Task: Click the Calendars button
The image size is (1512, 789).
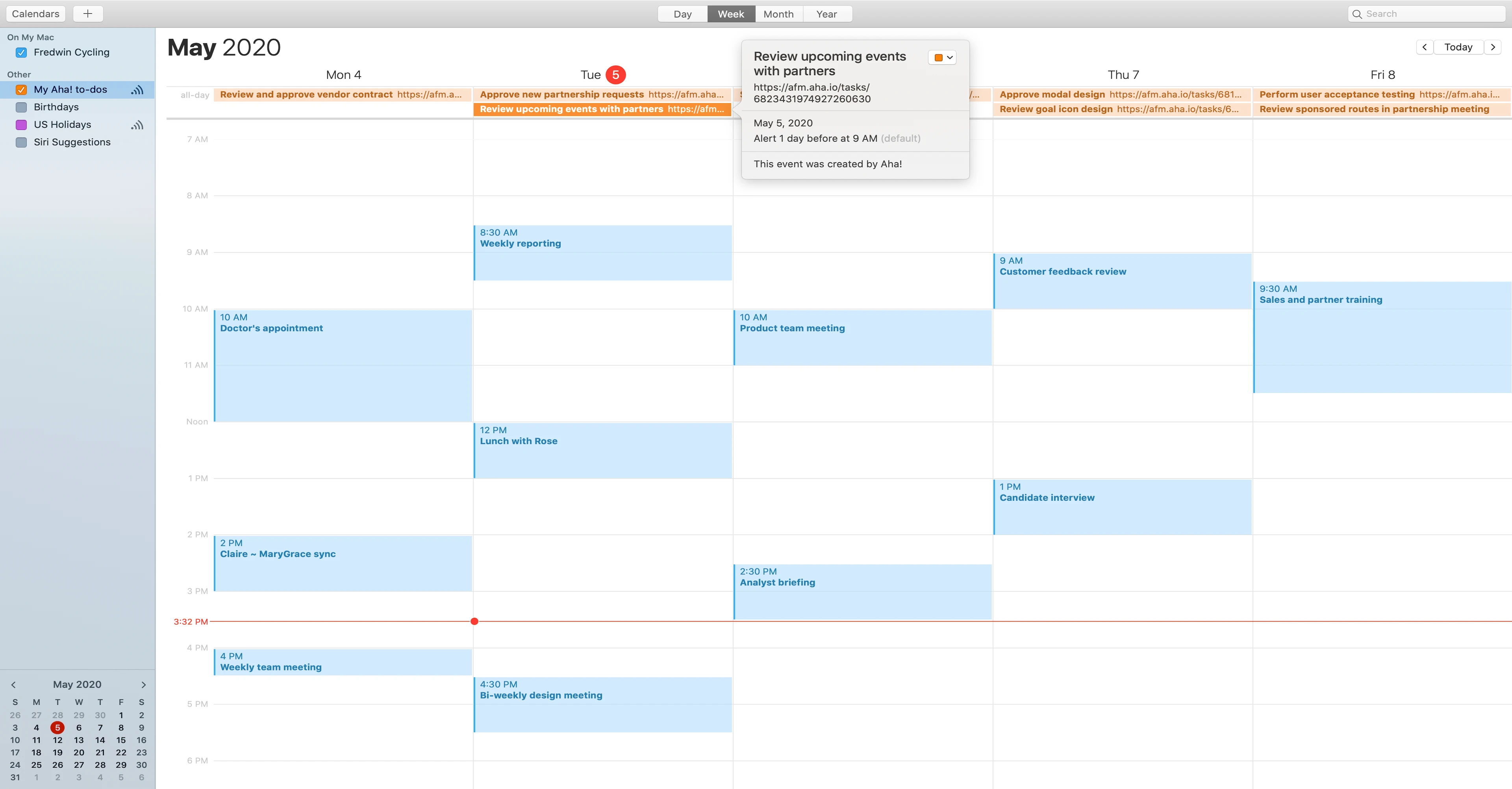Action: (35, 13)
